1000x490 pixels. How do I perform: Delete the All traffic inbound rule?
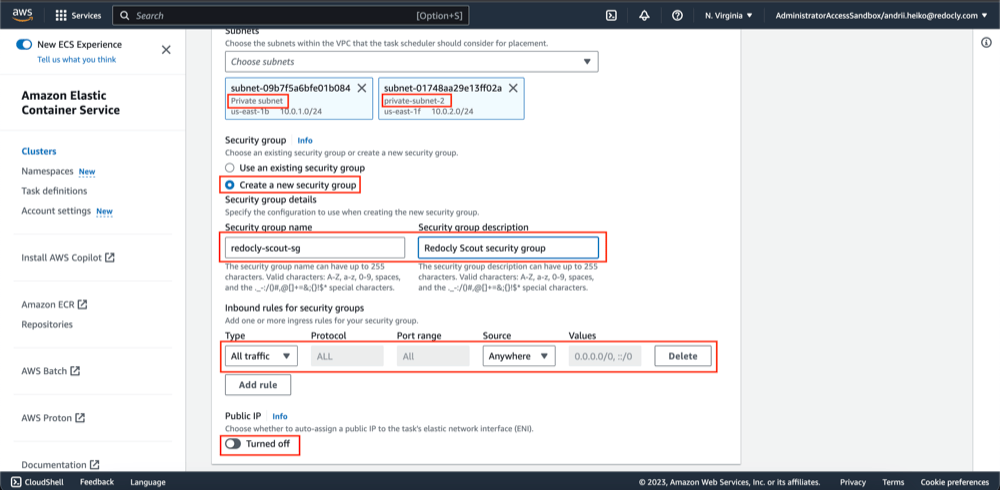click(683, 356)
